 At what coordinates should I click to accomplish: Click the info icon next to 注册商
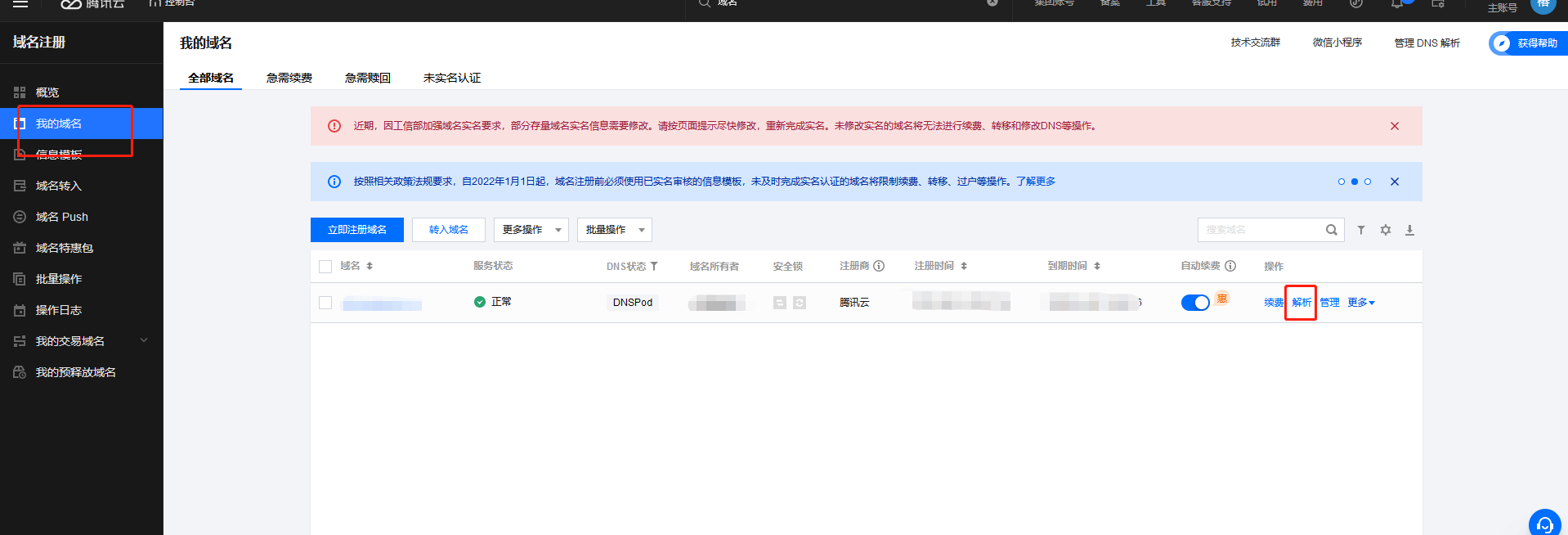coord(879,266)
